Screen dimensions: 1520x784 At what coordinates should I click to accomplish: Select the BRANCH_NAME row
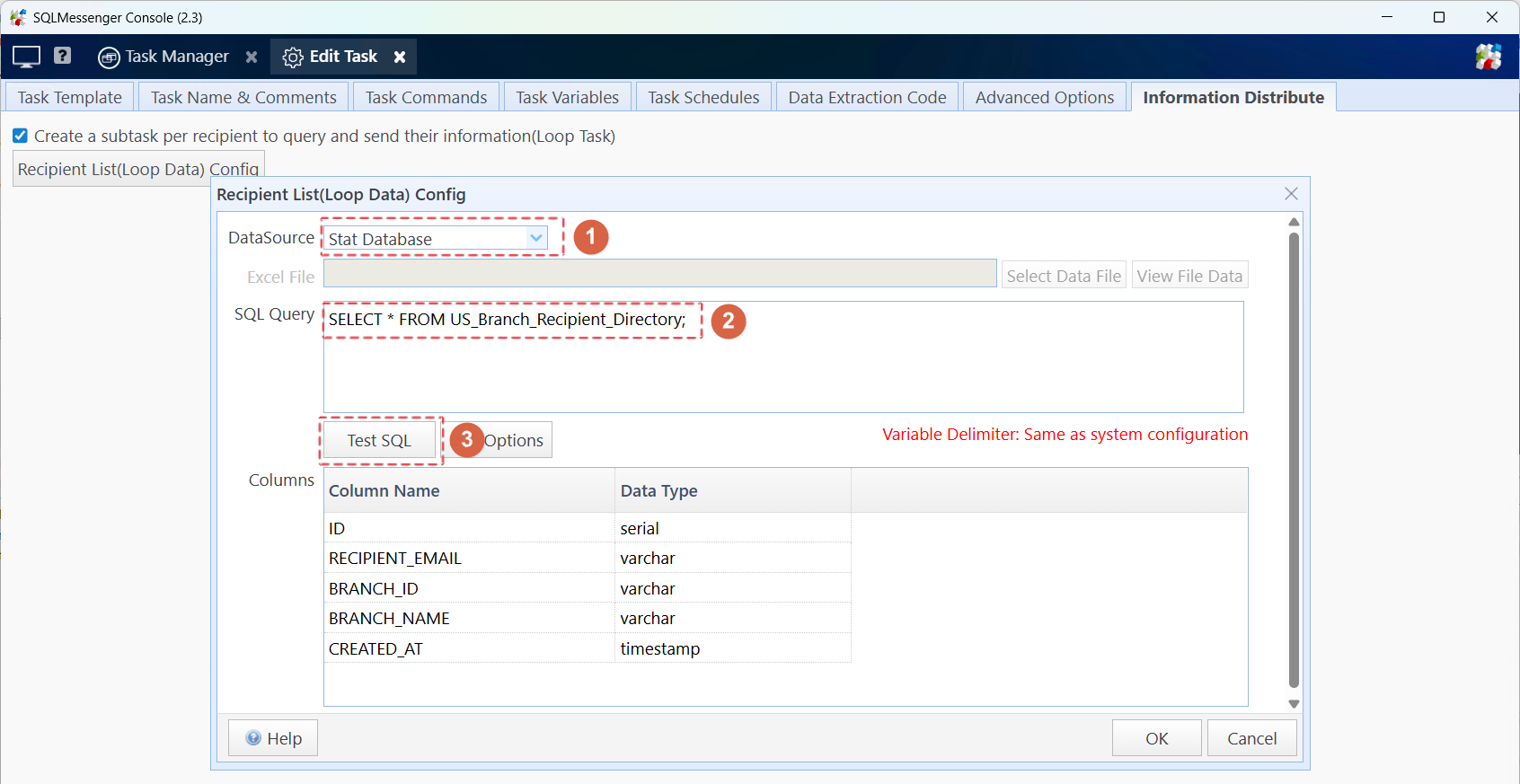(x=588, y=618)
